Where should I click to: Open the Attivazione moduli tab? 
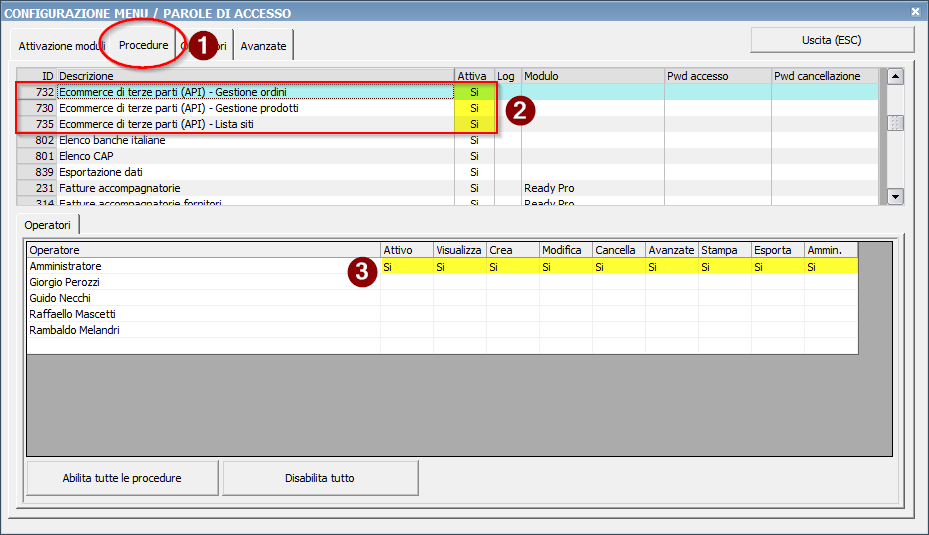(61, 47)
